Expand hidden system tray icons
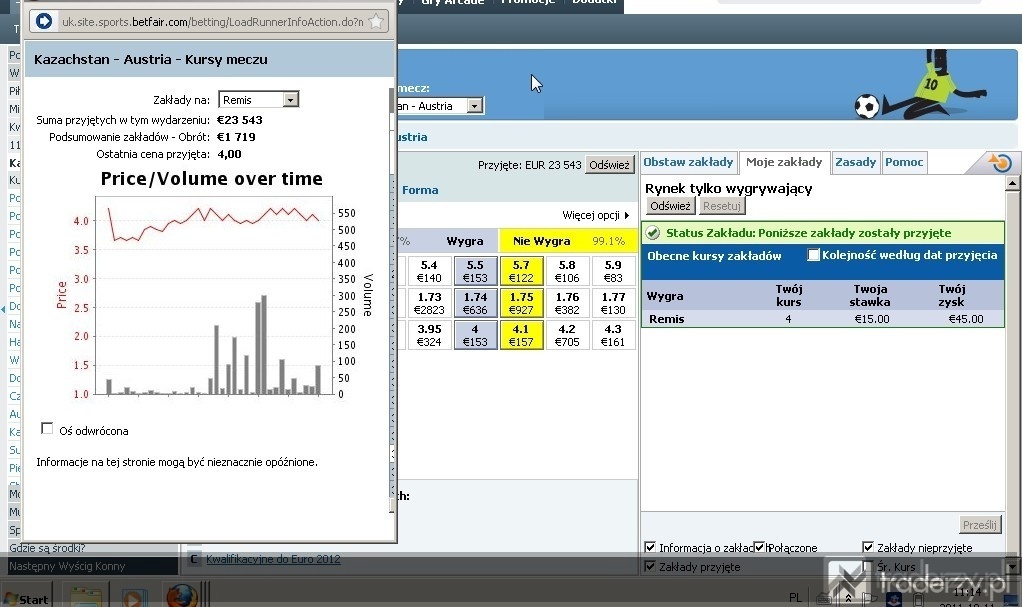 pyautogui.click(x=848, y=597)
